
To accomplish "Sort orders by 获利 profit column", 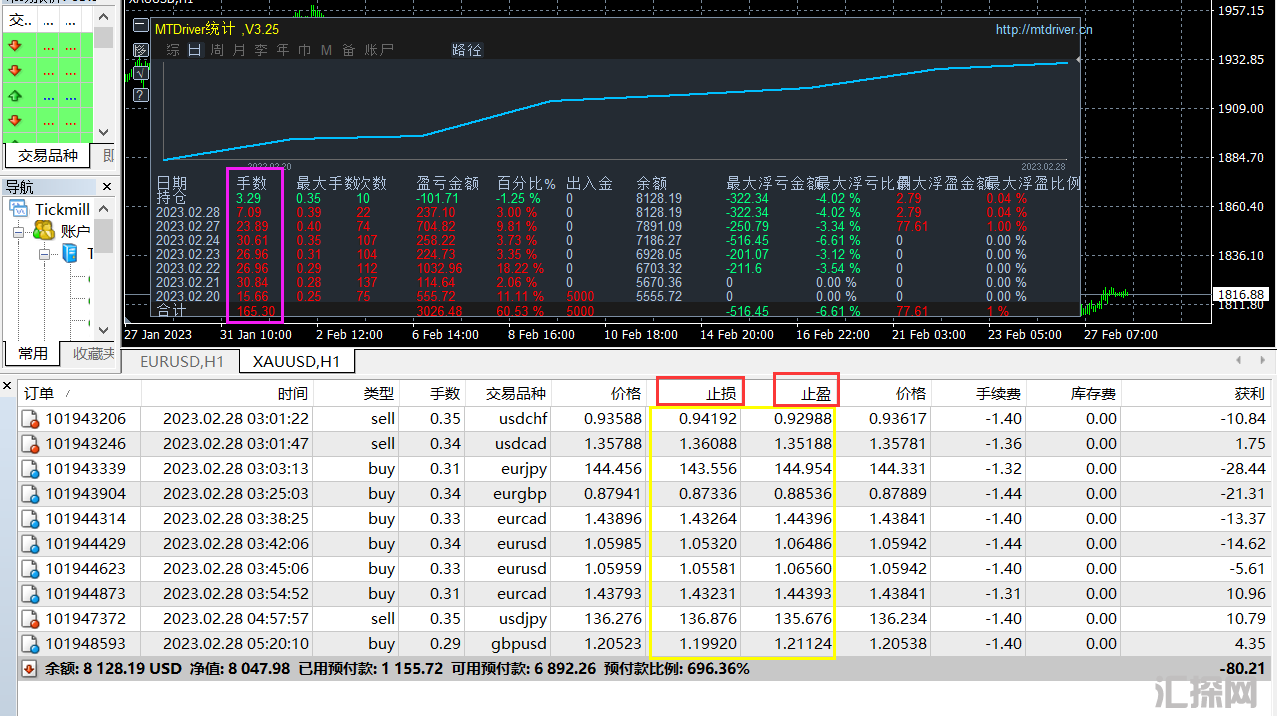I will pos(1249,394).
